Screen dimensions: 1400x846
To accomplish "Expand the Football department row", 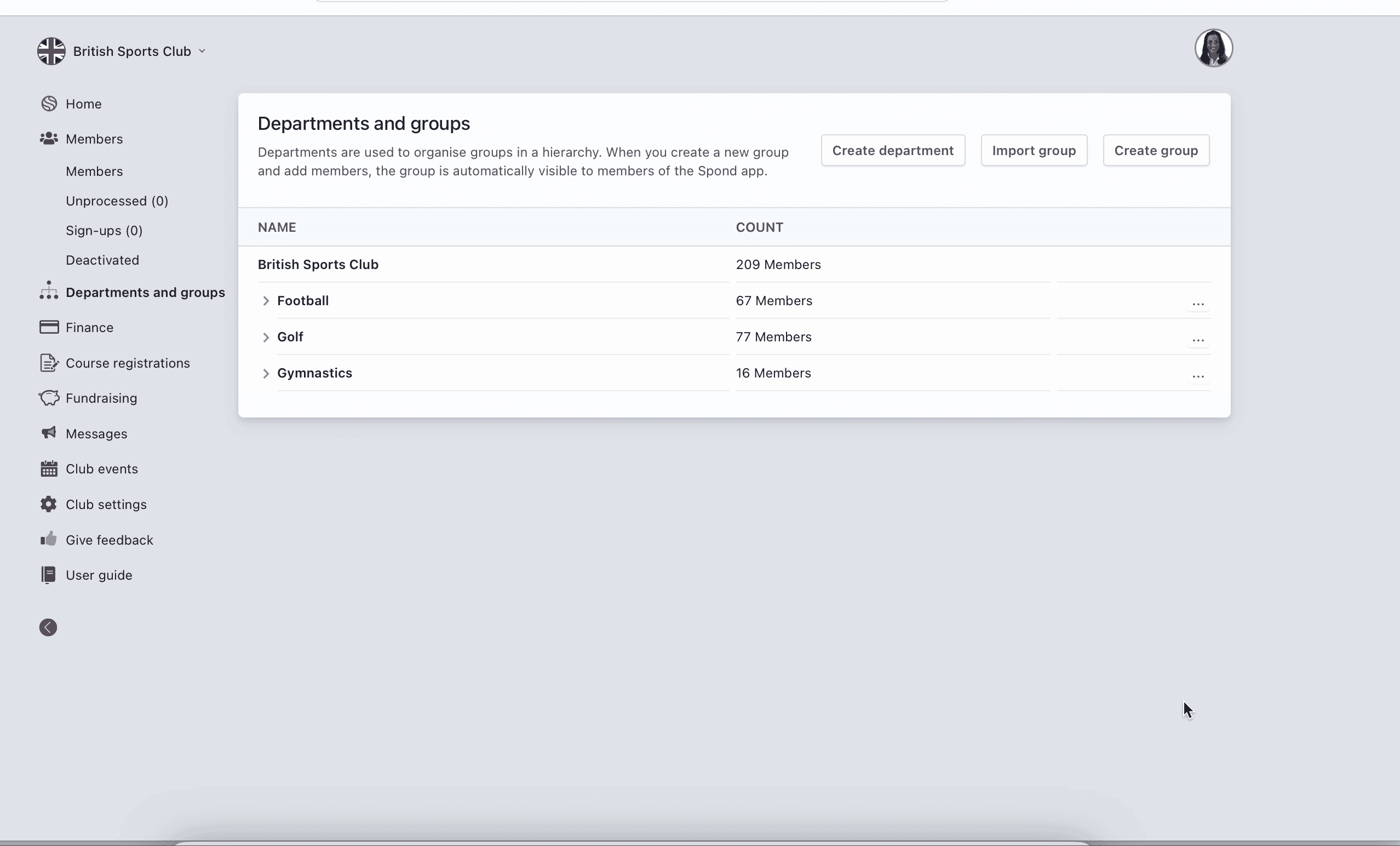I will point(266,301).
